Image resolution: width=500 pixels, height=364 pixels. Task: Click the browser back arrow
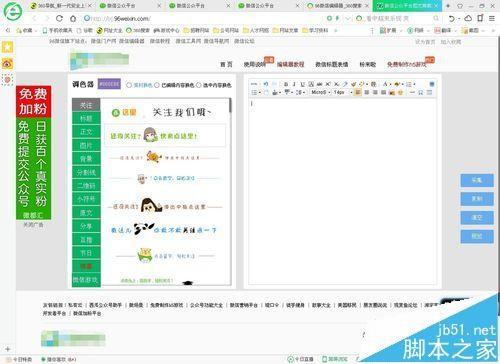pos(34,18)
